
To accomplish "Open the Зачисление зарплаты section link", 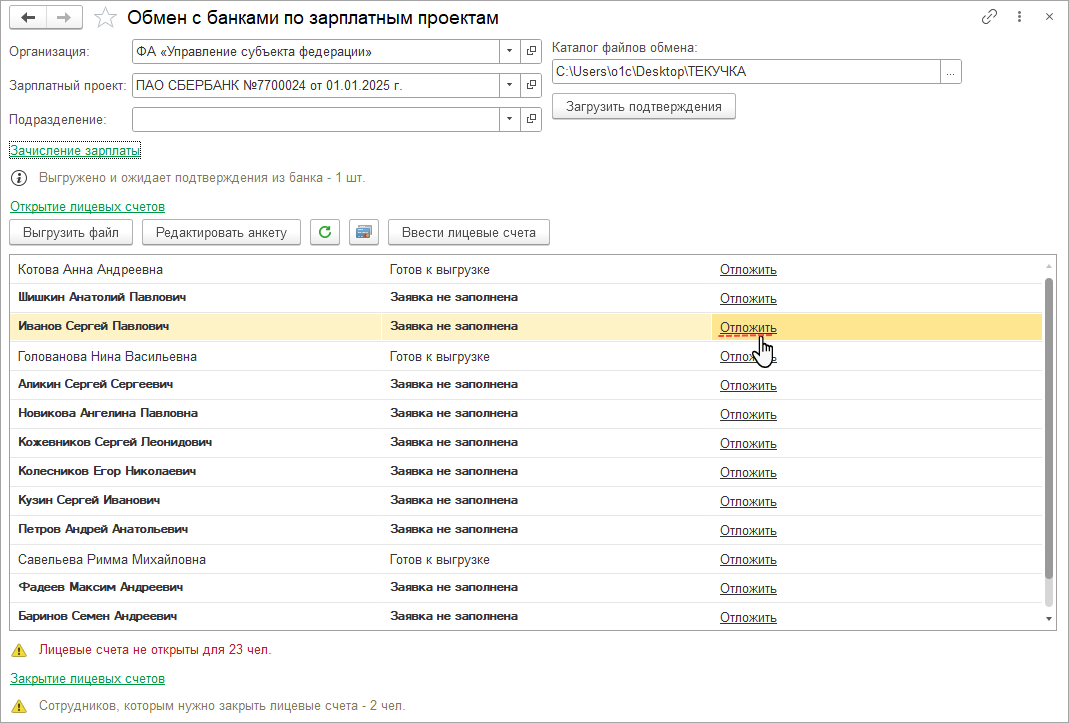I will (75, 150).
